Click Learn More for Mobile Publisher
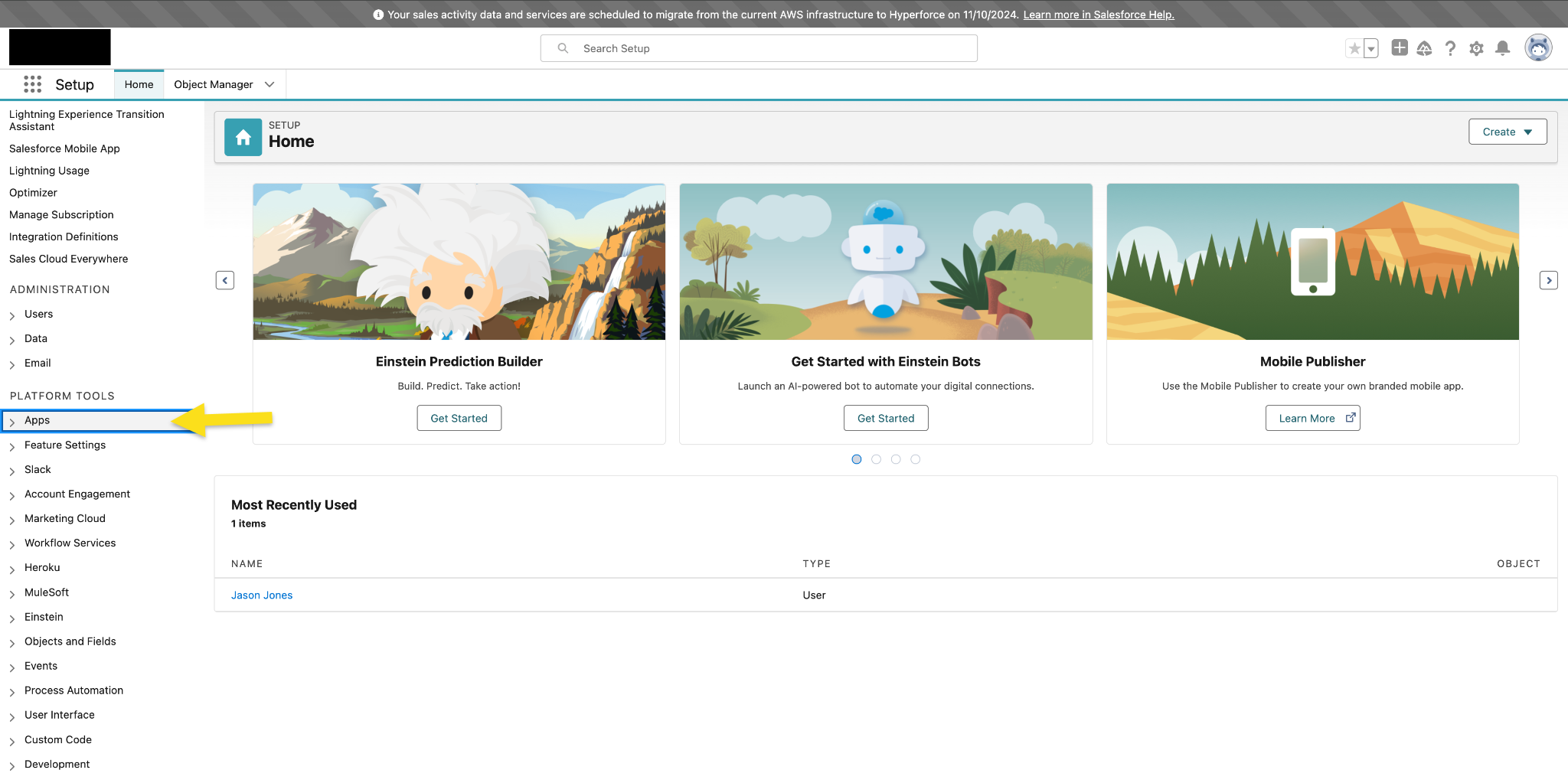 pyautogui.click(x=1312, y=418)
